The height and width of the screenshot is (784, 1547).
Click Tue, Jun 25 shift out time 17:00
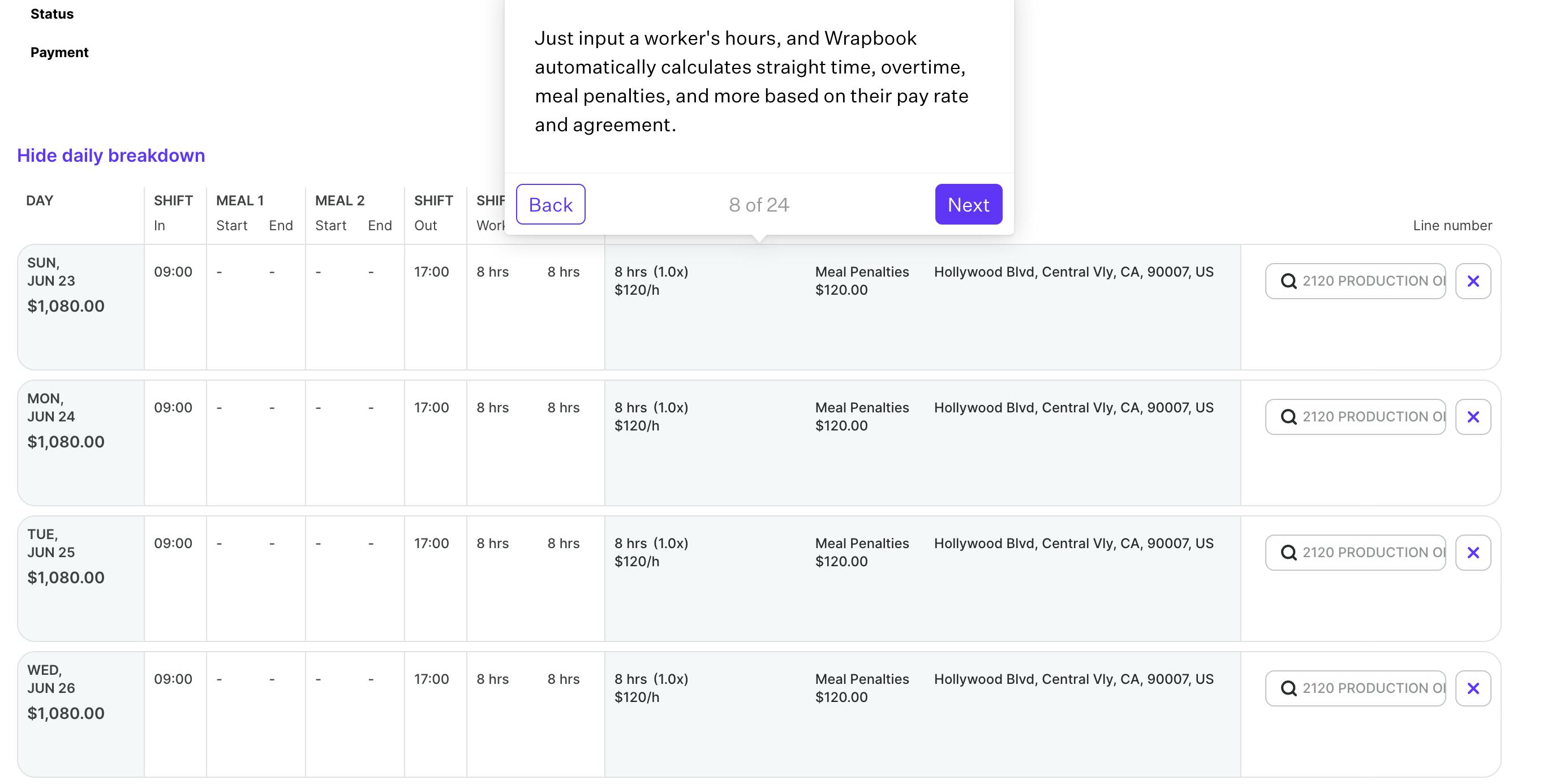[x=431, y=543]
